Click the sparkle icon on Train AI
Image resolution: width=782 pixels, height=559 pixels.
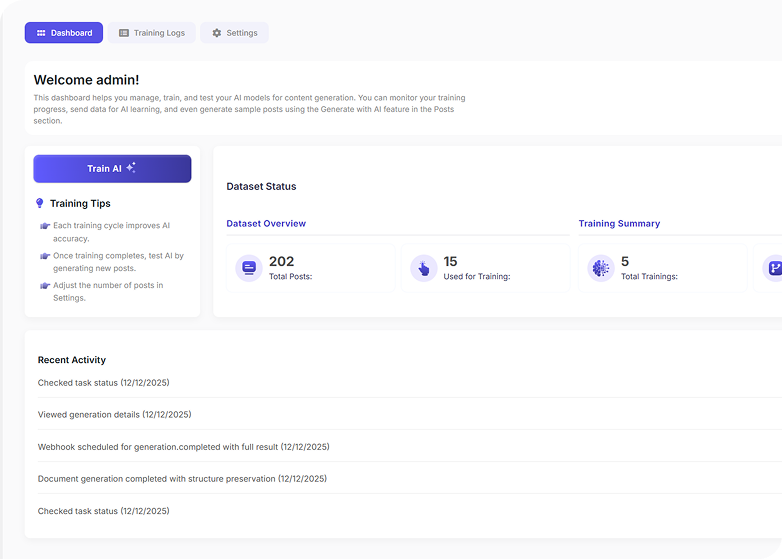click(131, 168)
